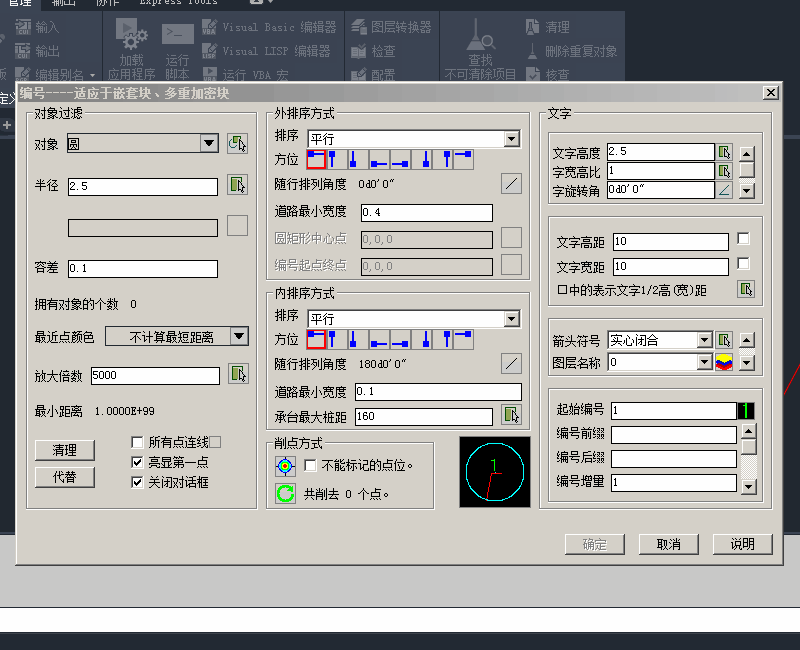Click Visual LISP 编辑器 in background ribbon

tap(266, 51)
